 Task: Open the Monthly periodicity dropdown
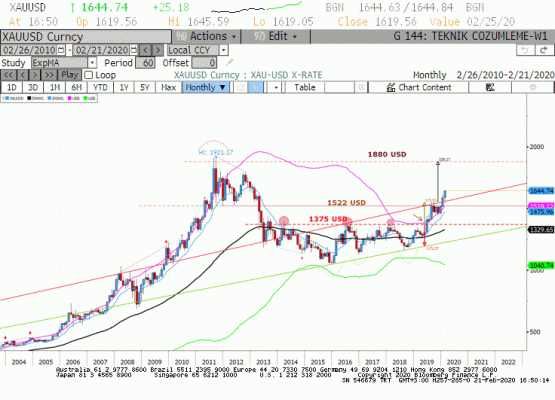[206, 87]
